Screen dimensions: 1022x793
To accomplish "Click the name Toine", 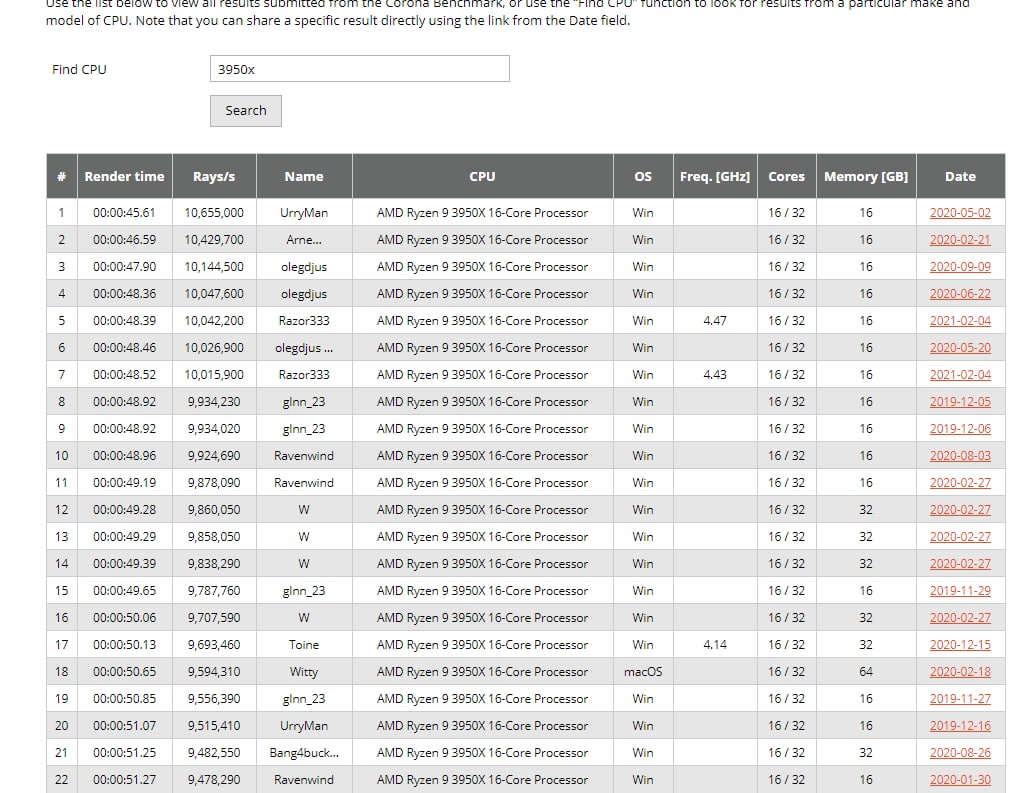I will pyautogui.click(x=304, y=644).
